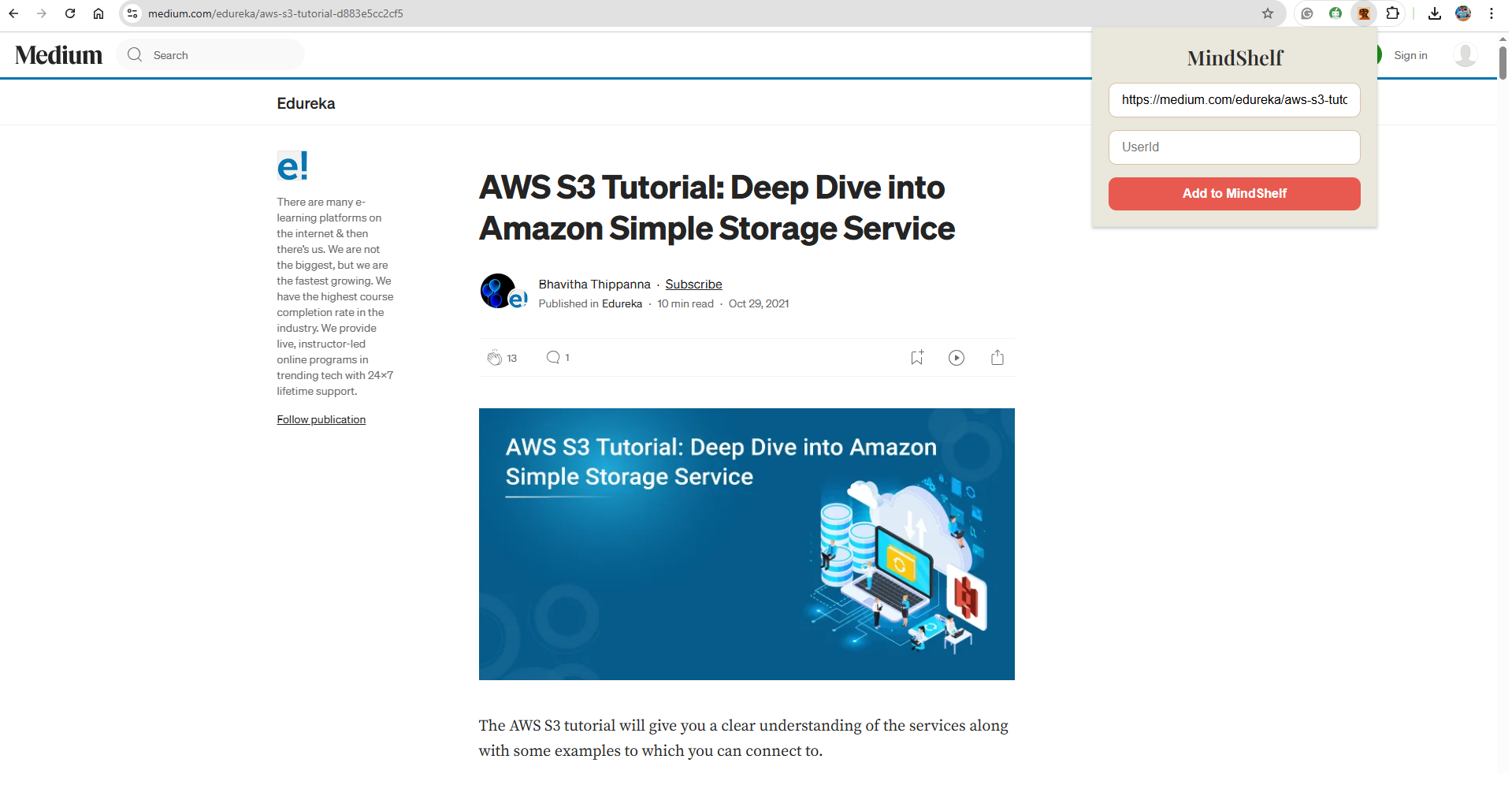The height and width of the screenshot is (785, 1512).
Task: Save article with the bookmark icon
Action: pyautogui.click(x=916, y=358)
